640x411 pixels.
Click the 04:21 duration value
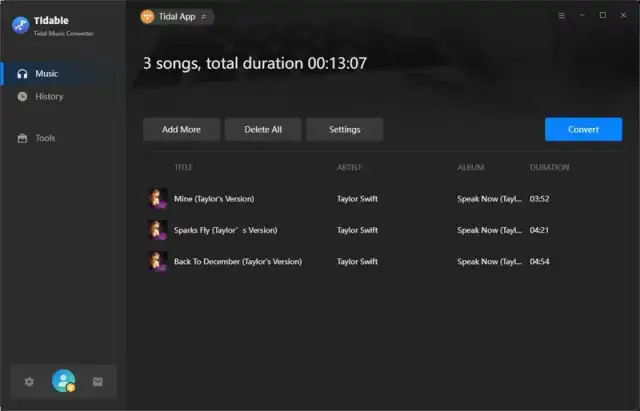pyautogui.click(x=540, y=230)
